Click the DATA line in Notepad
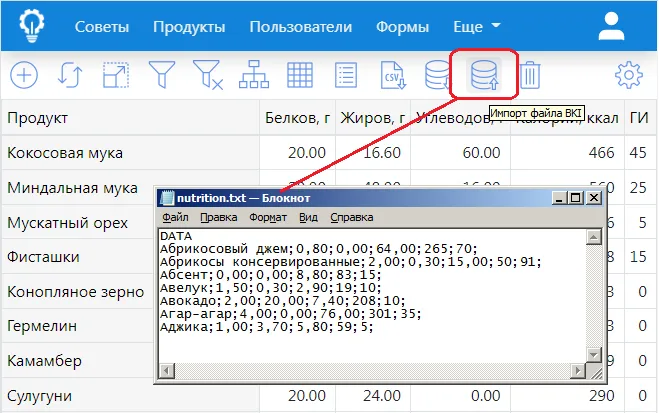 [176, 236]
